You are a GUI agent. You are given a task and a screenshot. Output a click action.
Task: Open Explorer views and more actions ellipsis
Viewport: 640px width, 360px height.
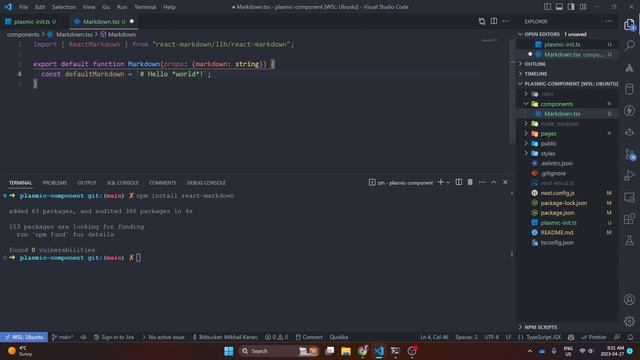click(x=609, y=21)
